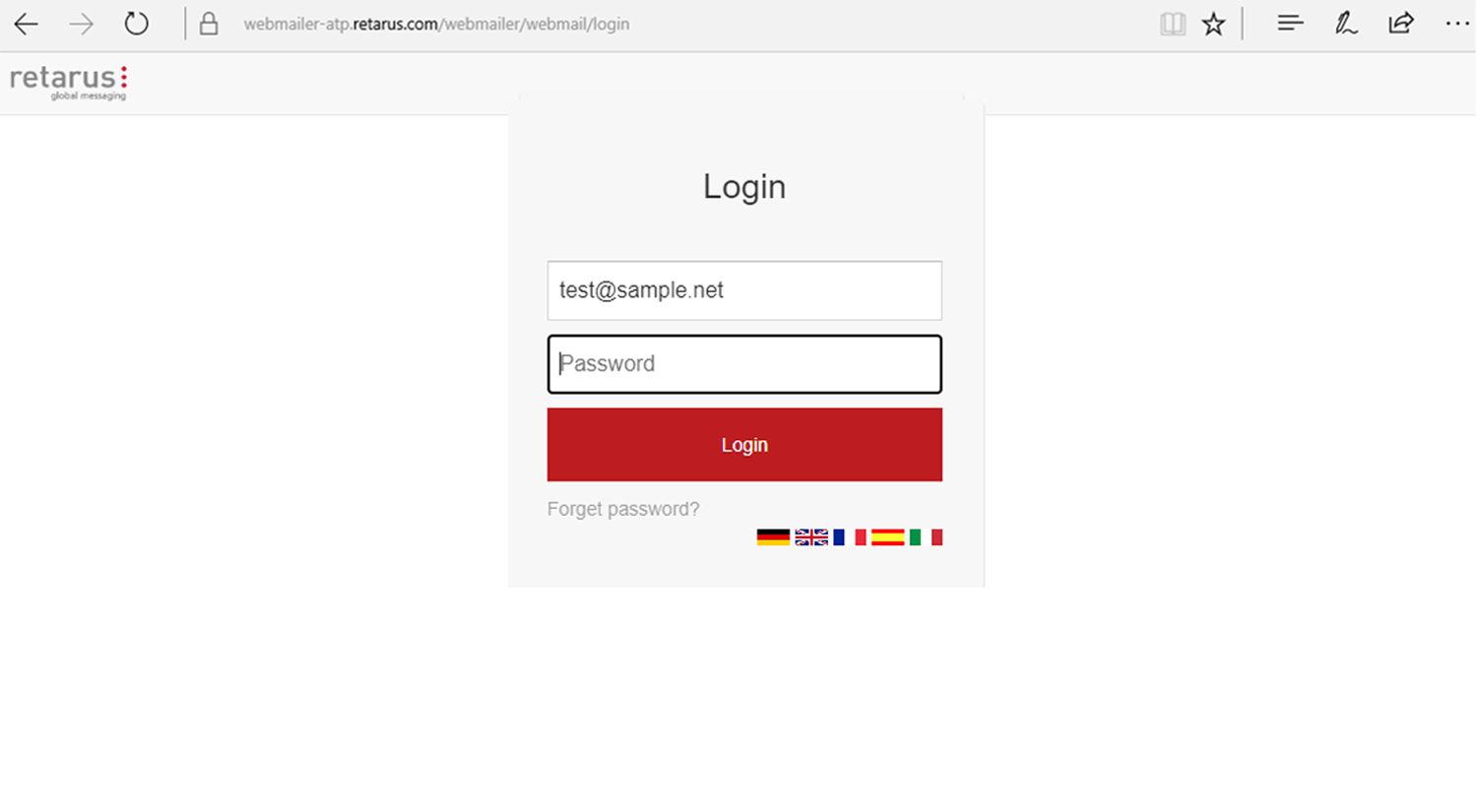Click the red Login button
Viewport: 1477px width, 812px height.
744,445
